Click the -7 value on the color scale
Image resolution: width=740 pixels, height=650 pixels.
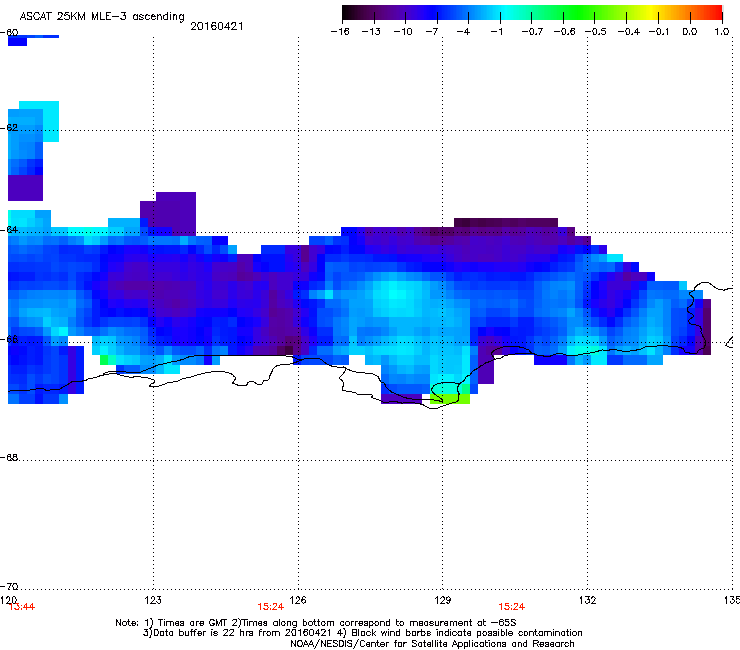point(432,32)
